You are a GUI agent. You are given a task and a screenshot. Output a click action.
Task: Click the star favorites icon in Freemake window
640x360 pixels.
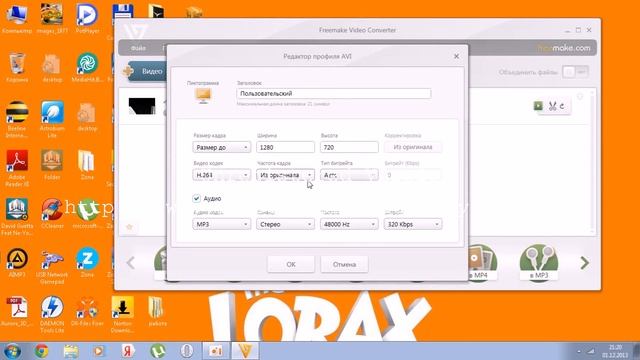[x=129, y=227]
